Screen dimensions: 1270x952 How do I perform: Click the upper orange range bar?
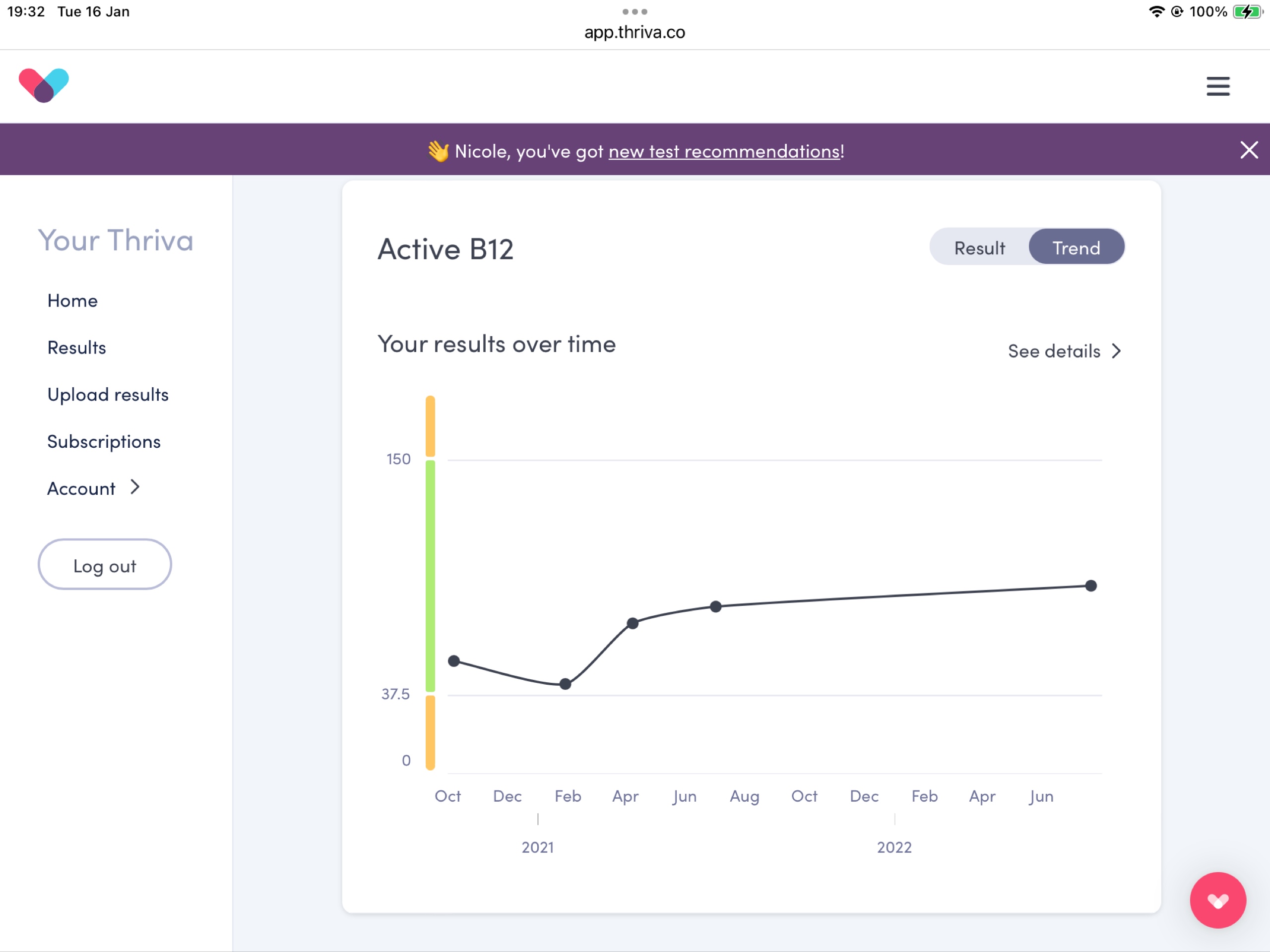[x=430, y=426]
